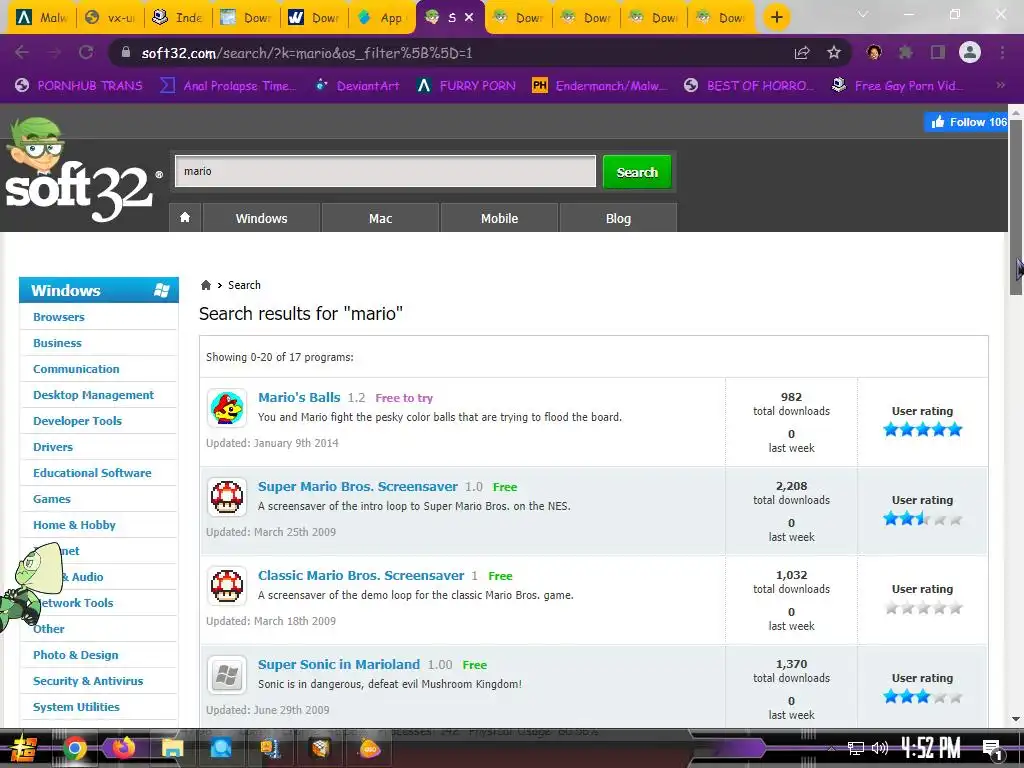Click the soft32 home icon in navigation bar

click(x=185, y=217)
